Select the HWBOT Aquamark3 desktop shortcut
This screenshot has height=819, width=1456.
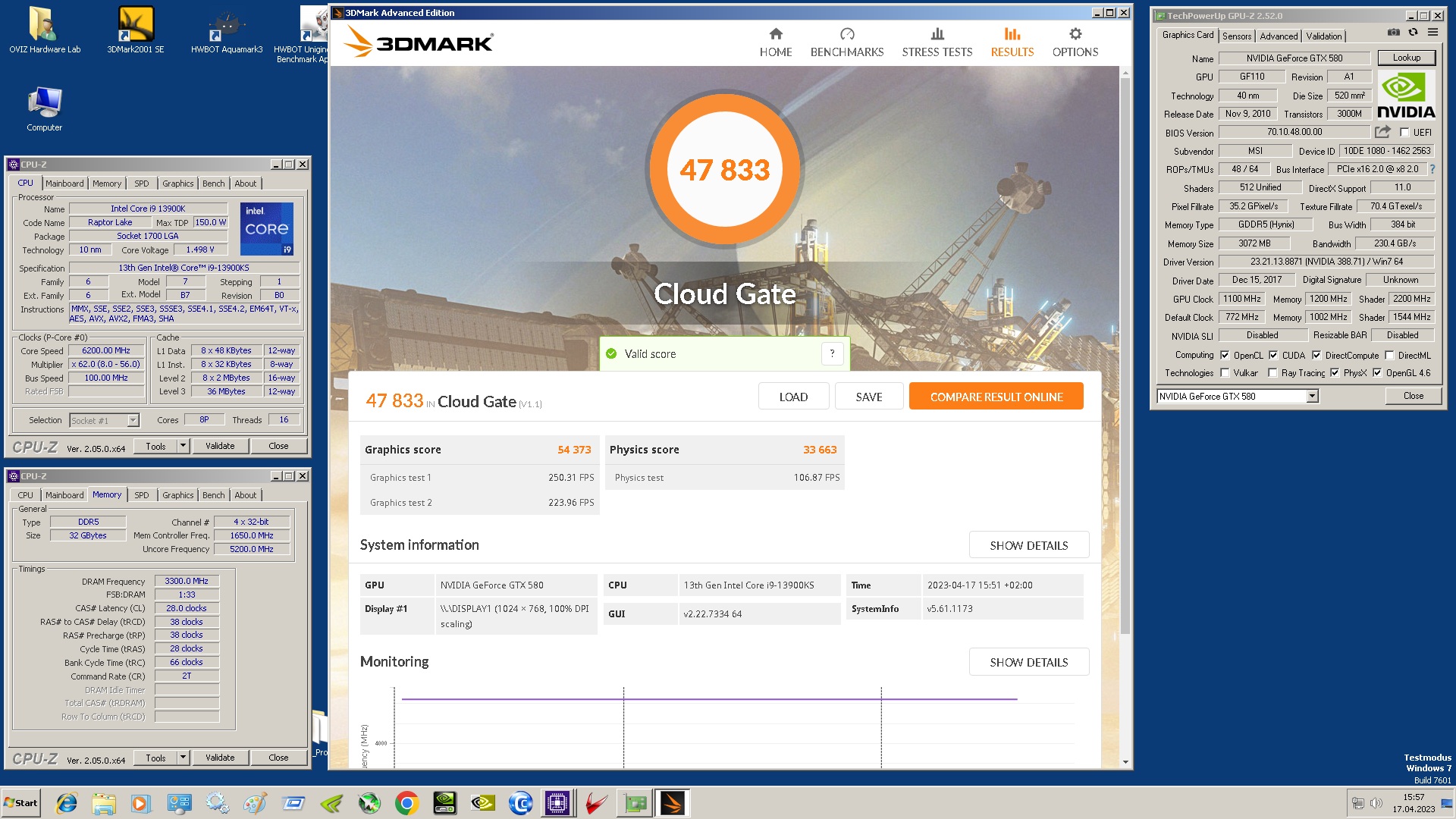tap(227, 30)
